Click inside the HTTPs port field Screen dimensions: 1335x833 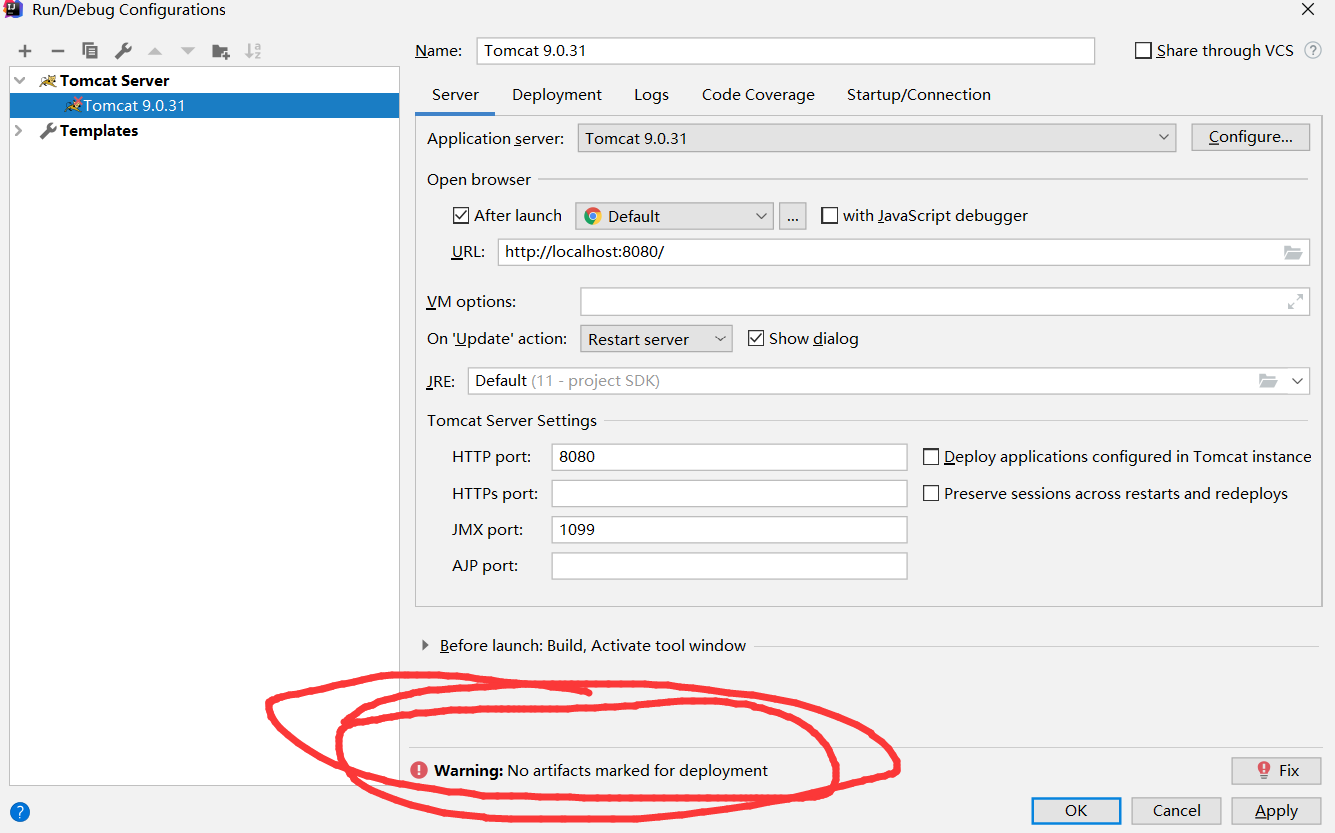[x=729, y=493]
